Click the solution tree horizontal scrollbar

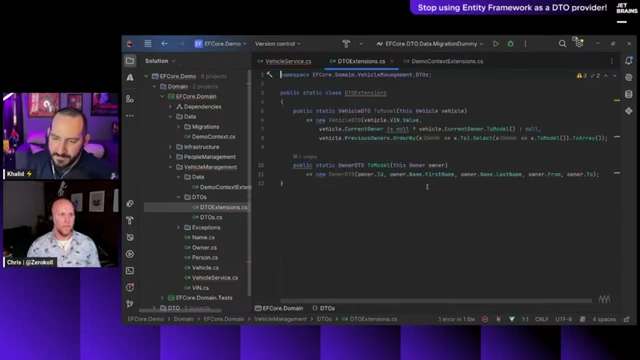point(180,311)
